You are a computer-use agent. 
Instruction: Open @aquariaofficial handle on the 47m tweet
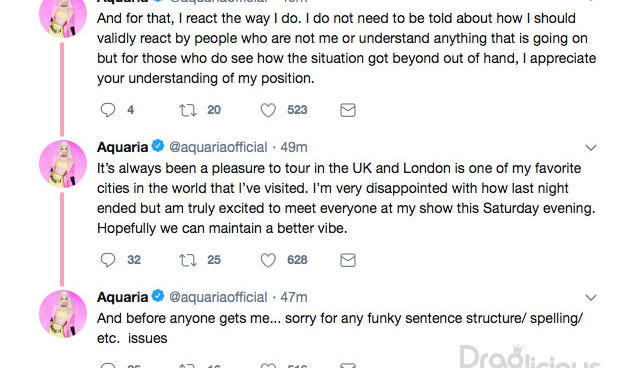click(x=218, y=297)
